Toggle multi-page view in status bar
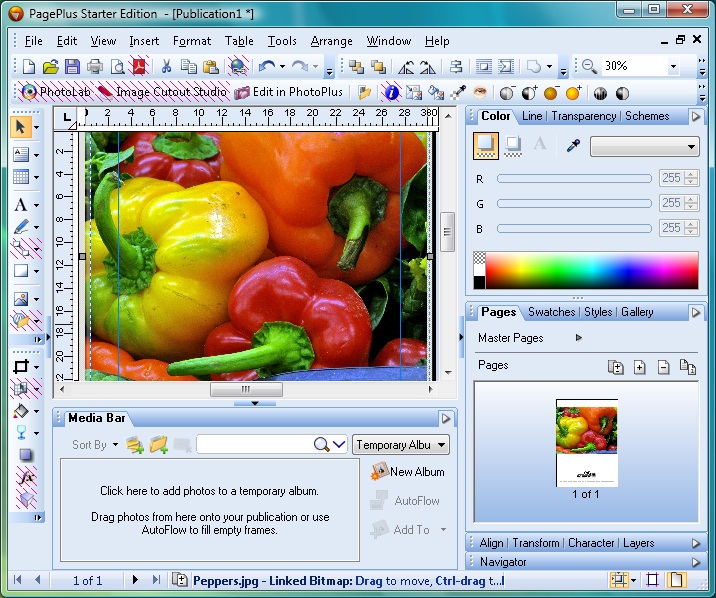Viewport: 716px width, 598px height. (676, 580)
